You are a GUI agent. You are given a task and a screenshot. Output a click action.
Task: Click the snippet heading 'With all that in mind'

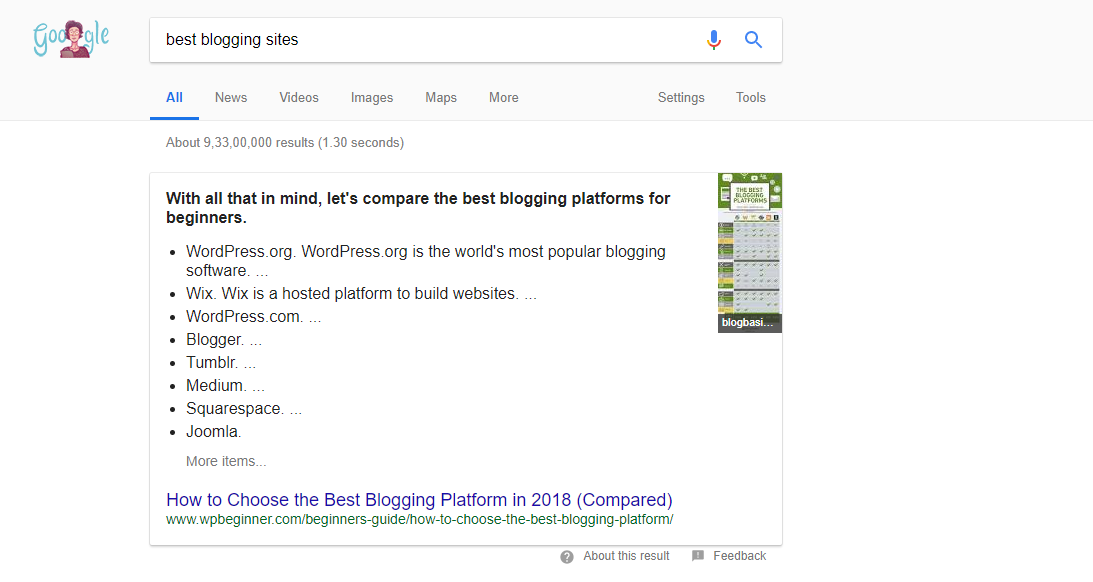pyautogui.click(x=418, y=208)
